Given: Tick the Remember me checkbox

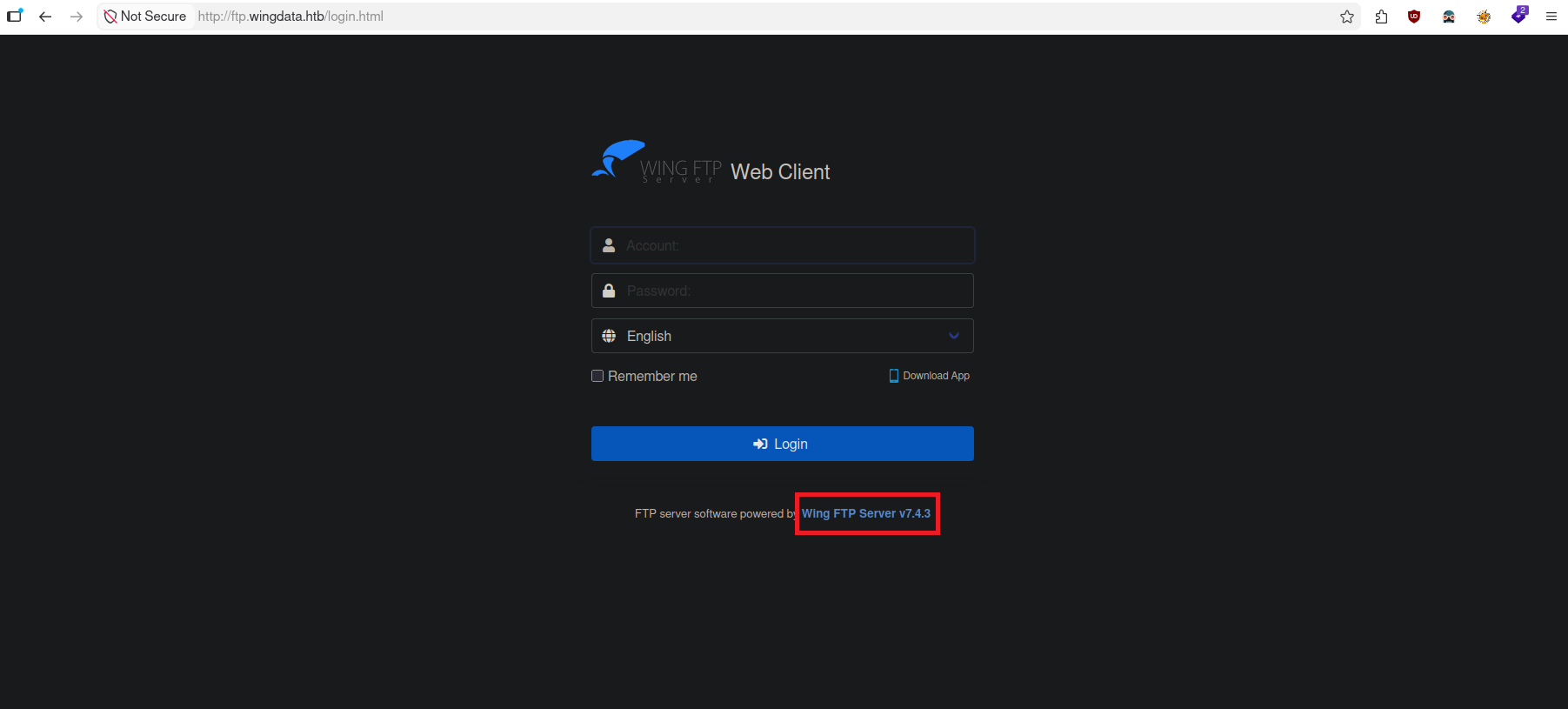Looking at the screenshot, I should [597, 376].
